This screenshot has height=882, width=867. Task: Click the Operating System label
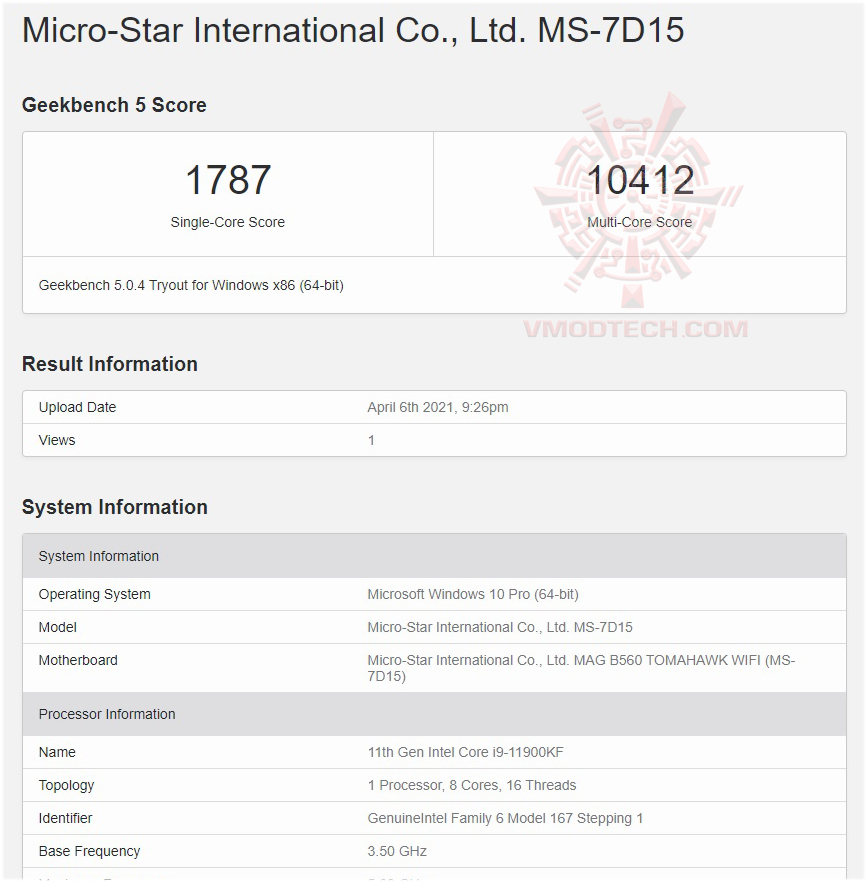point(95,594)
